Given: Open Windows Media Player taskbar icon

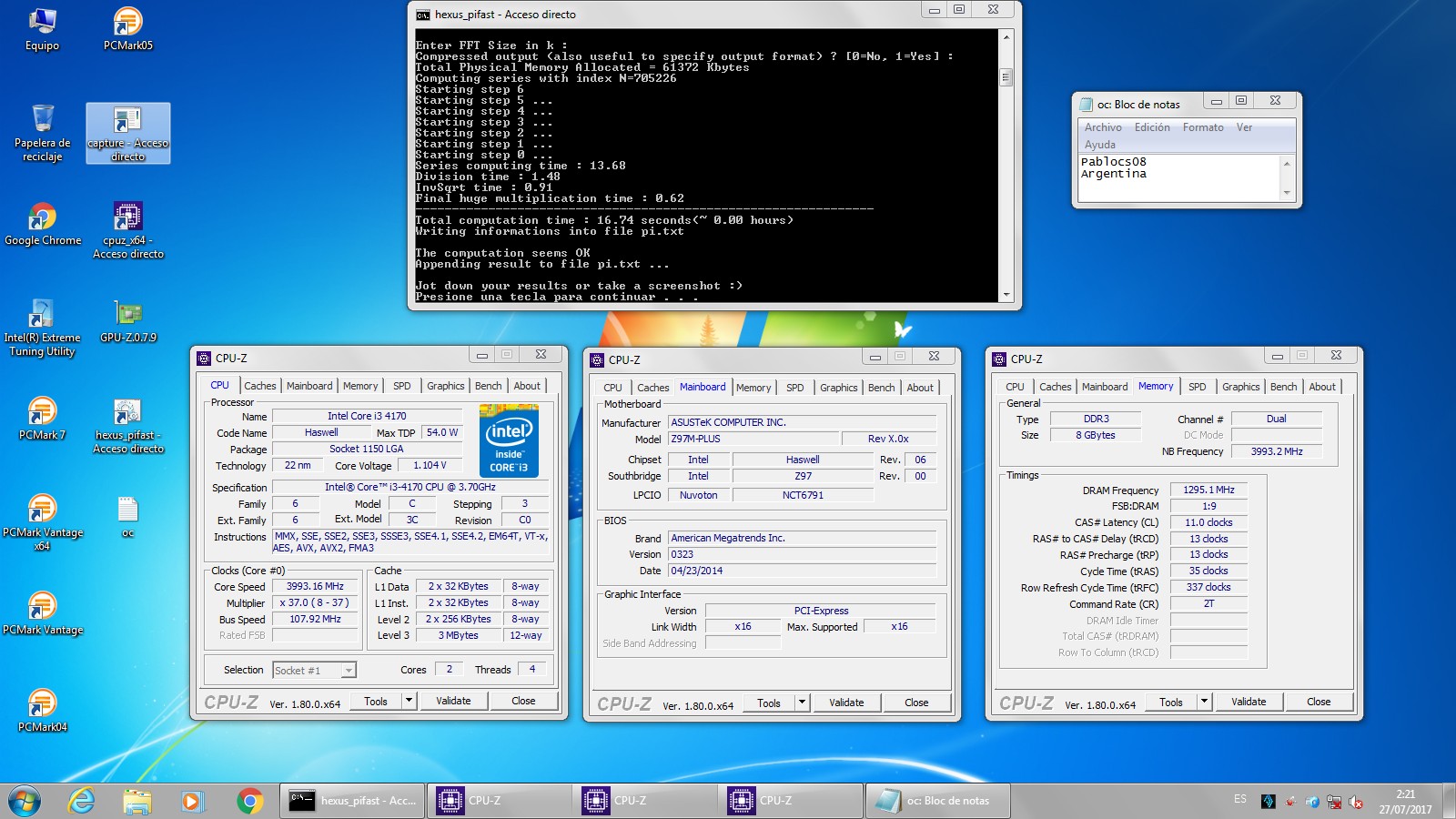Looking at the screenshot, I should (x=191, y=801).
